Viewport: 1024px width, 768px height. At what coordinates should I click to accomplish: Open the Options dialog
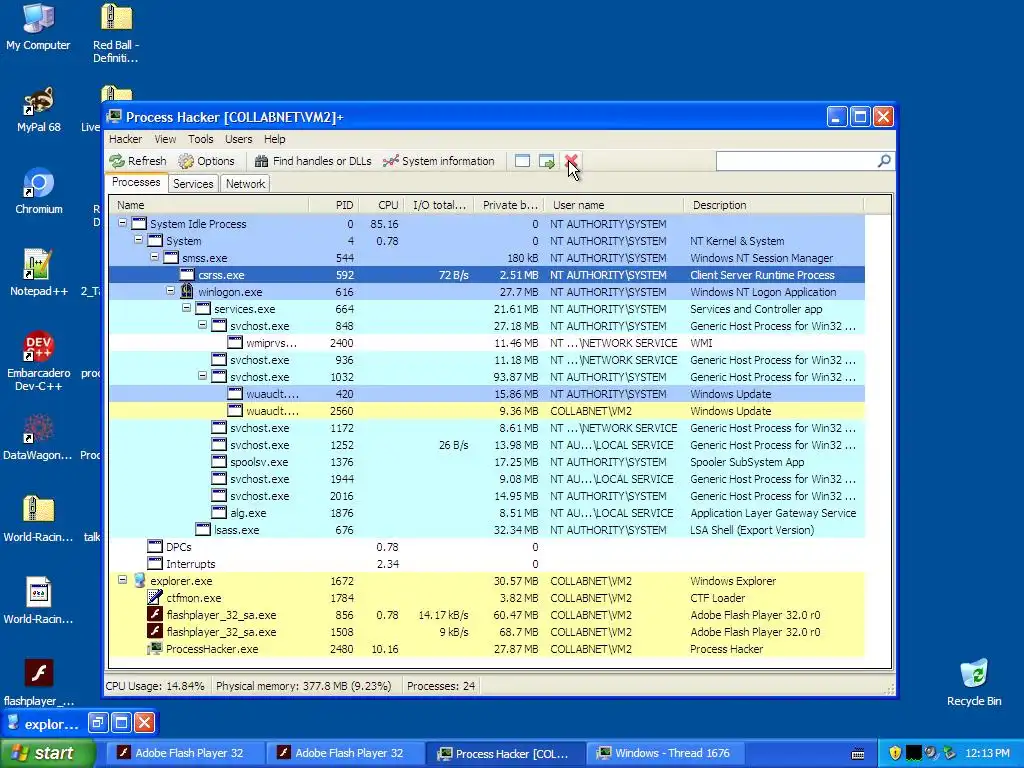coord(206,161)
